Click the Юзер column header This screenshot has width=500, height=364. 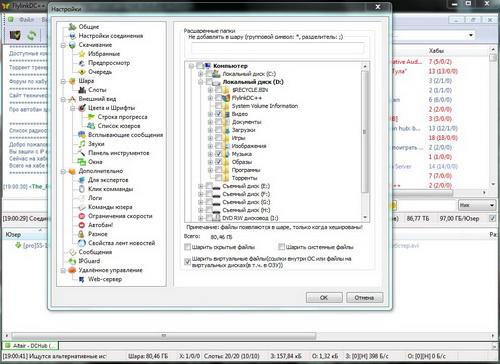point(13,234)
